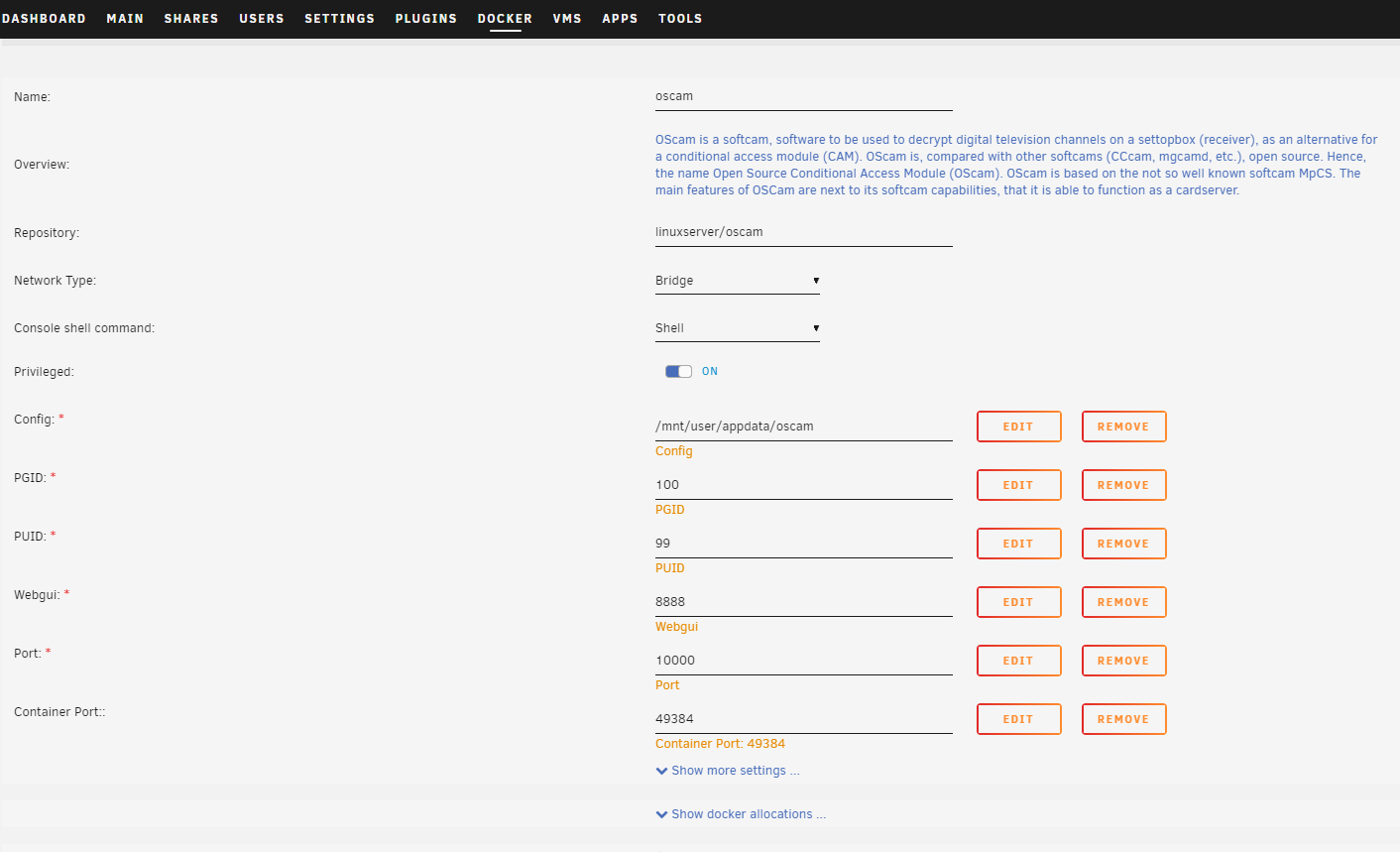Remove the Container Port setting
1400x852 pixels.
(1123, 720)
